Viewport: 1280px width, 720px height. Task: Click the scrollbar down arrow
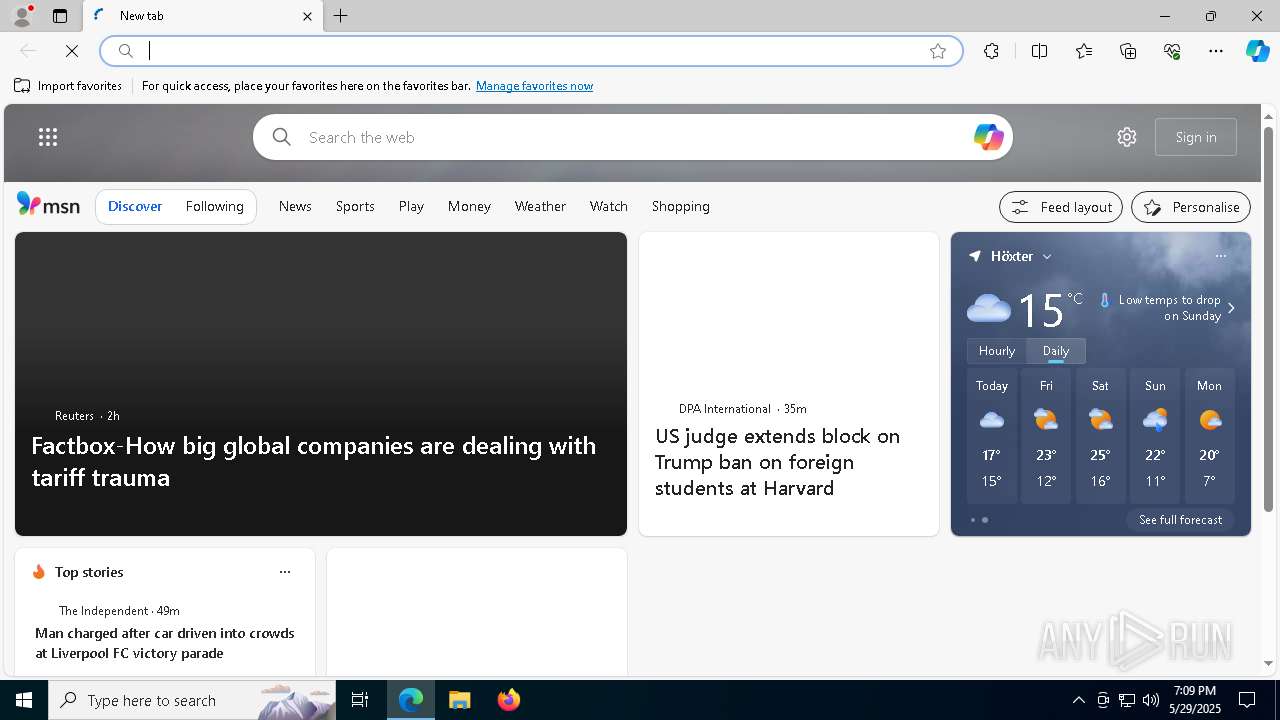coord(1268,663)
